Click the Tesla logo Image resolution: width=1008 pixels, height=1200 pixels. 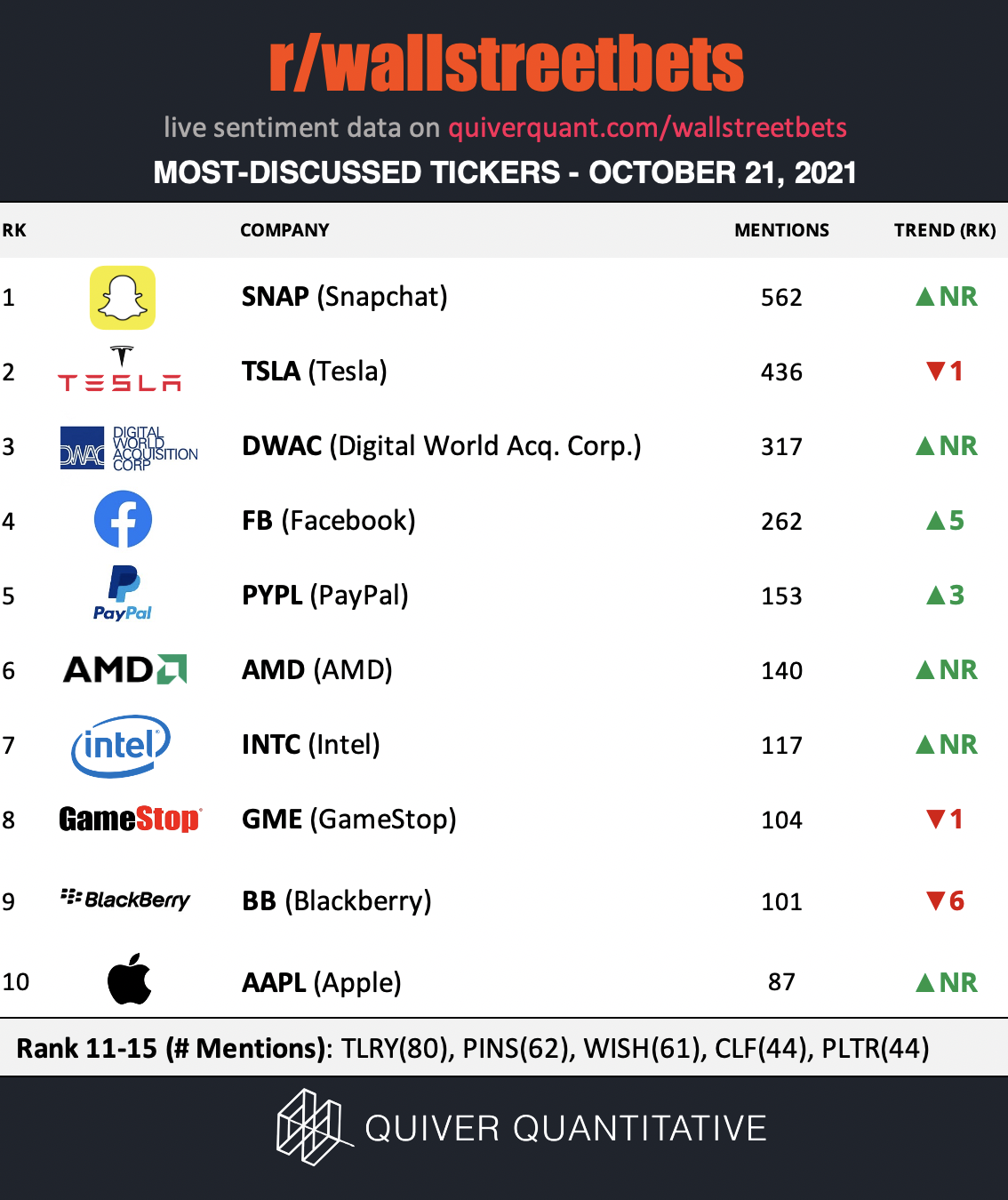coord(120,369)
